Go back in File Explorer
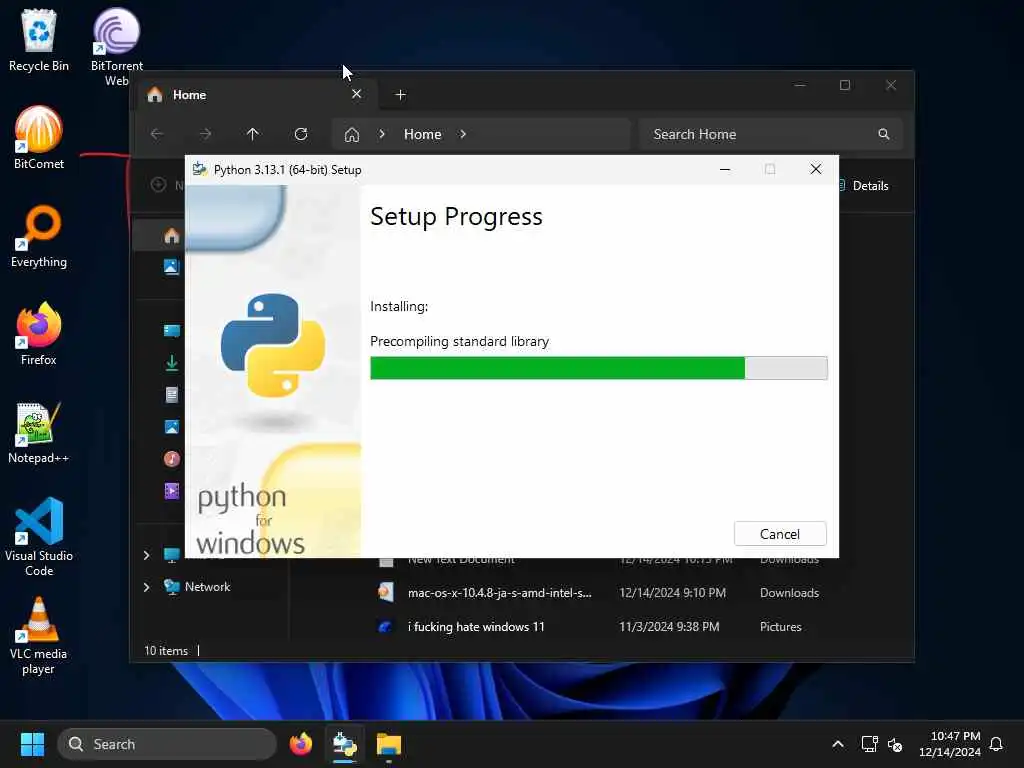This screenshot has height=768, width=1024. click(x=157, y=134)
